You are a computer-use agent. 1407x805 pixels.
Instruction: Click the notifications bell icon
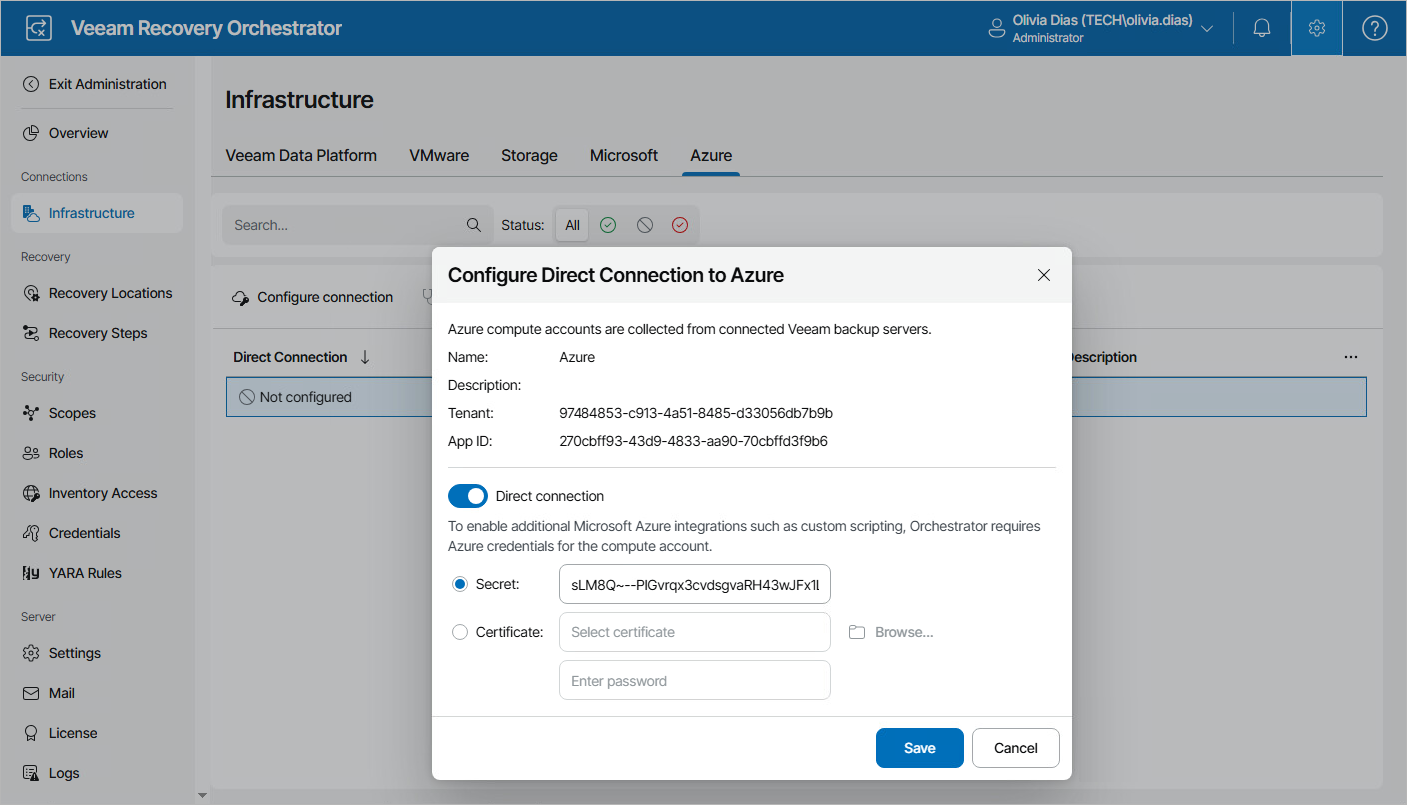point(1262,28)
